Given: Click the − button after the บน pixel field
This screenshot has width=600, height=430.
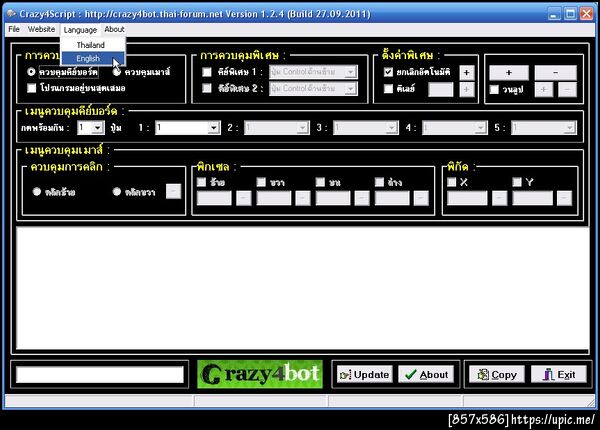Looking at the screenshot, I should [362, 198].
